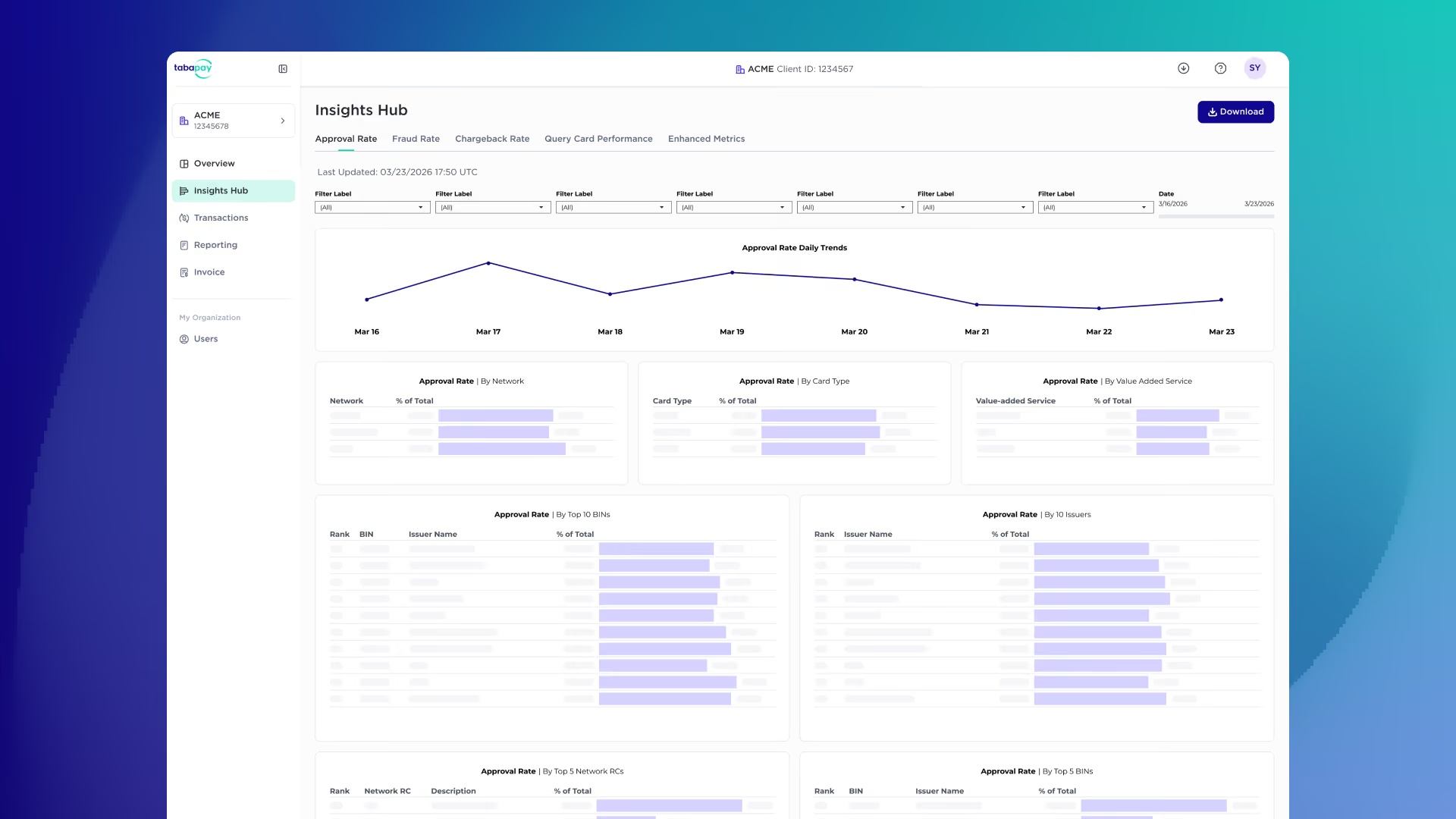Click the Invoice icon in sidebar
Viewport: 1456px width, 819px height.
coord(184,273)
